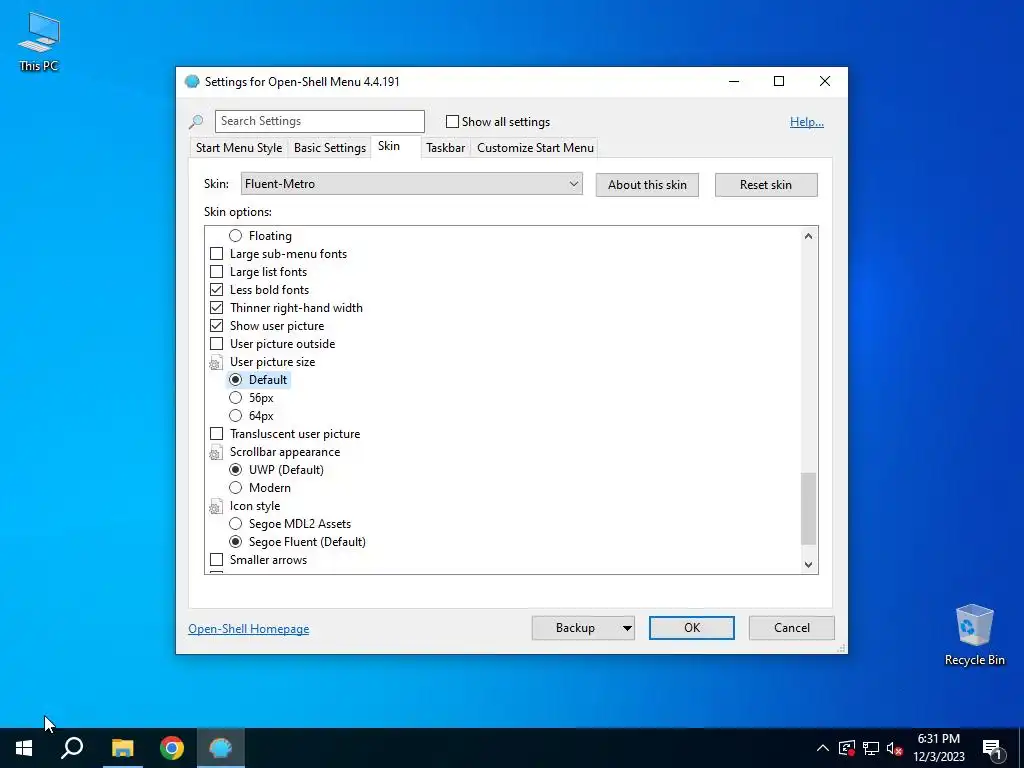Uncheck Less bold fonts

pos(216,289)
